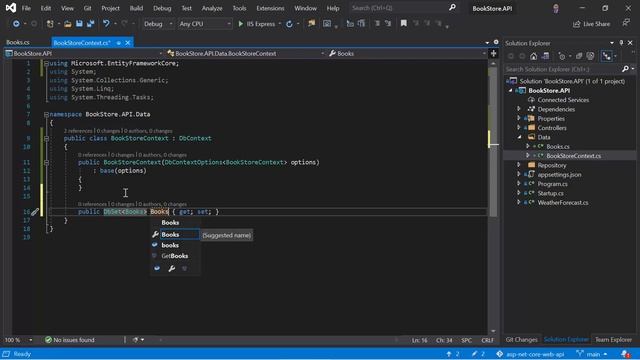This screenshot has height=360, width=640.
Task: Click the asp-net-core-web-api repository button
Action: (530, 354)
